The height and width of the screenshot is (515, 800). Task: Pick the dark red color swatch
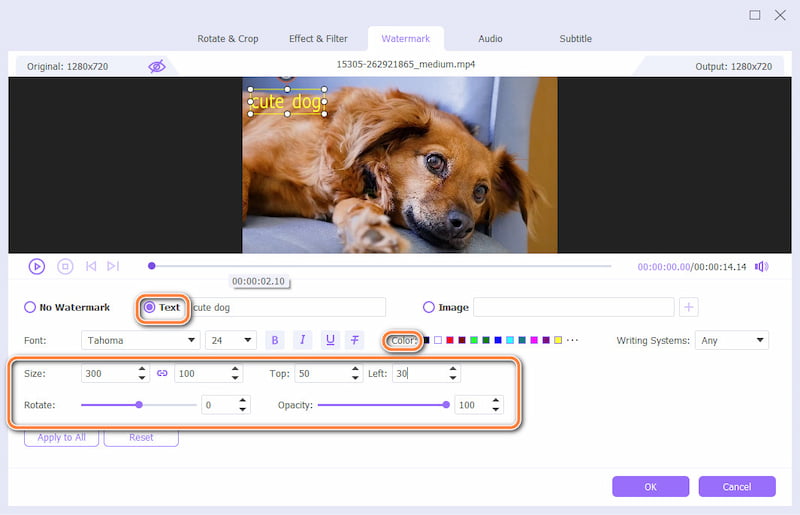pos(462,340)
